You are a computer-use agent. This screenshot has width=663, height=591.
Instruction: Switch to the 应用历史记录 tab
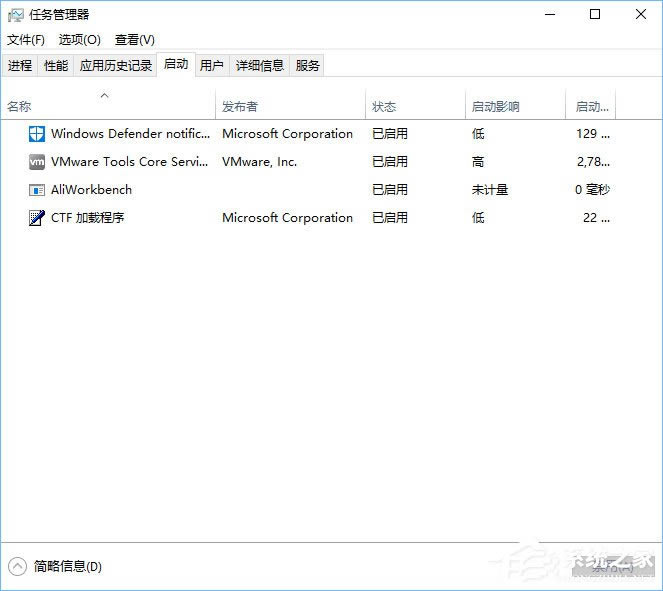click(115, 66)
